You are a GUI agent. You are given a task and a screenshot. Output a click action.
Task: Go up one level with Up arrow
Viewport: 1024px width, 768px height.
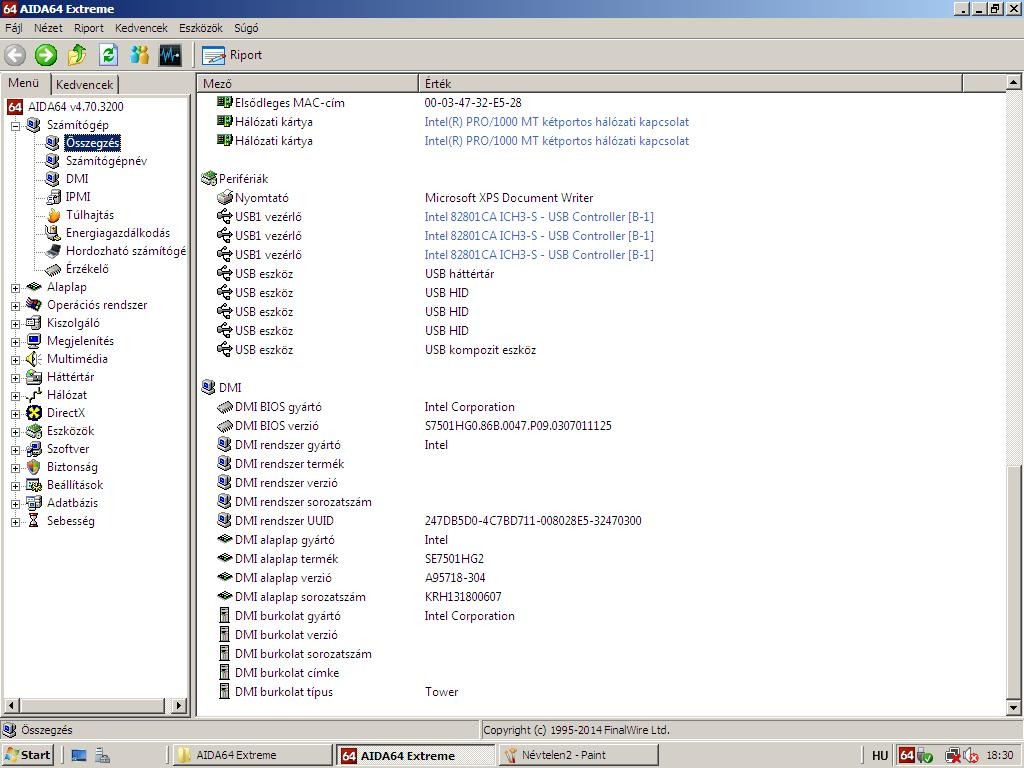click(x=77, y=55)
